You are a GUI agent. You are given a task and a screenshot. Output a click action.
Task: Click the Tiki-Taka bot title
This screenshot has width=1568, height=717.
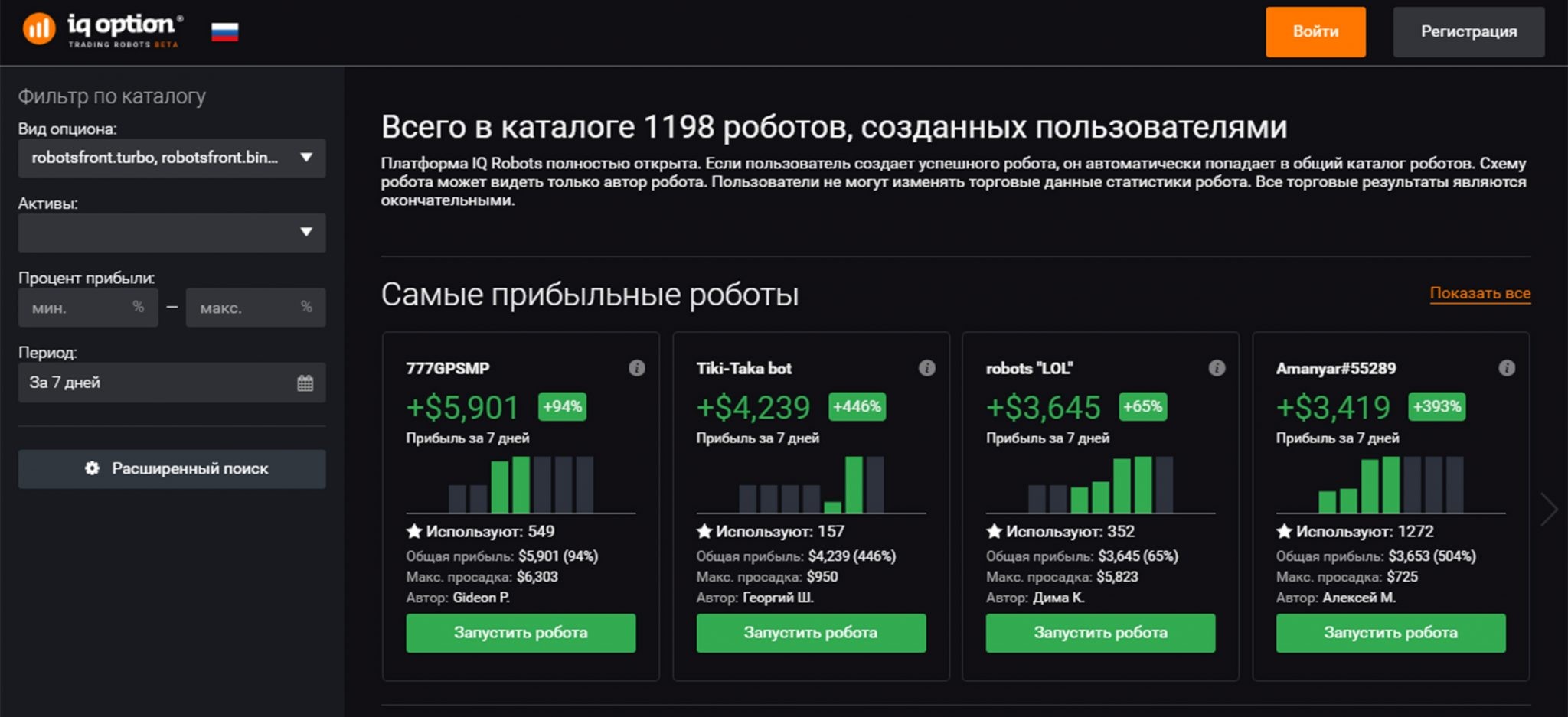coord(744,368)
